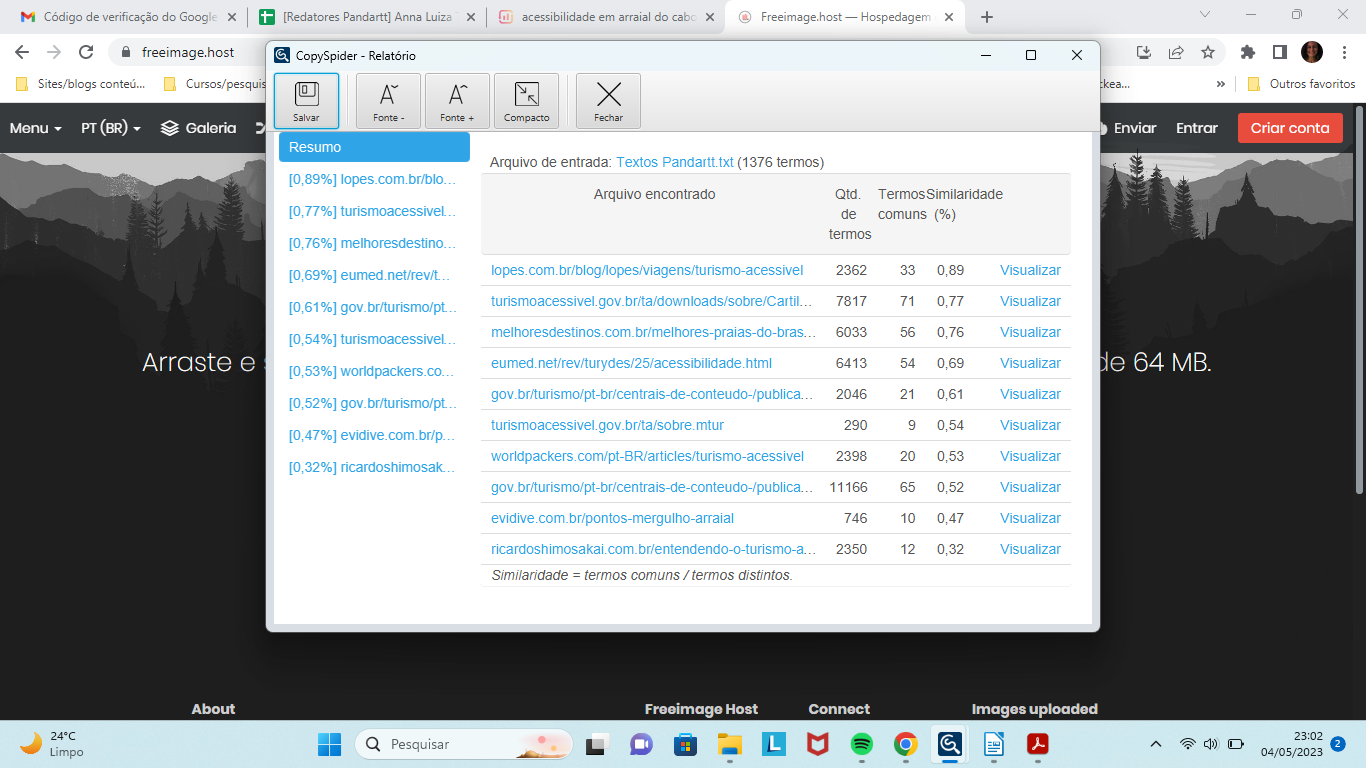This screenshot has width=1366, height=768.
Task: Open Spotify from the taskbar
Action: (x=861, y=744)
